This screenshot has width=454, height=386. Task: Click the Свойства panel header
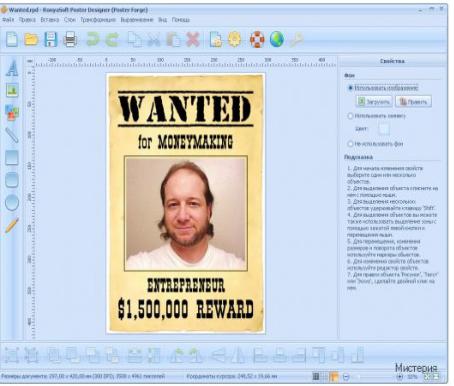[x=392, y=61]
